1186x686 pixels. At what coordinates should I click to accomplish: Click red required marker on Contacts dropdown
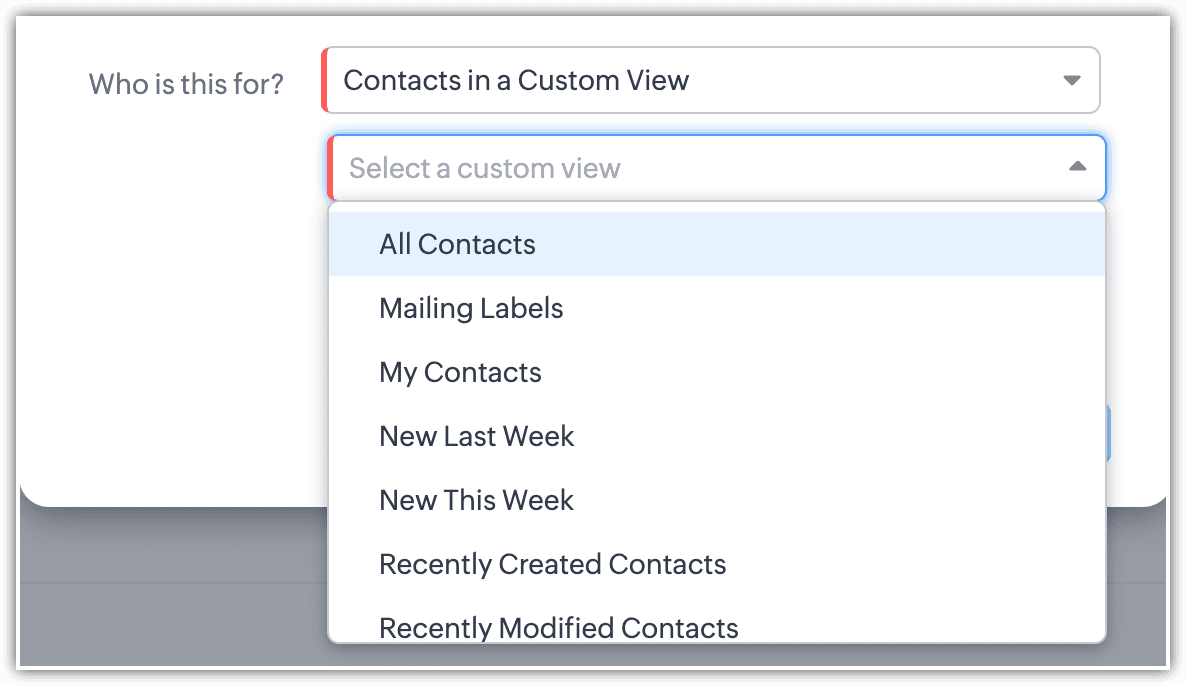click(325, 80)
